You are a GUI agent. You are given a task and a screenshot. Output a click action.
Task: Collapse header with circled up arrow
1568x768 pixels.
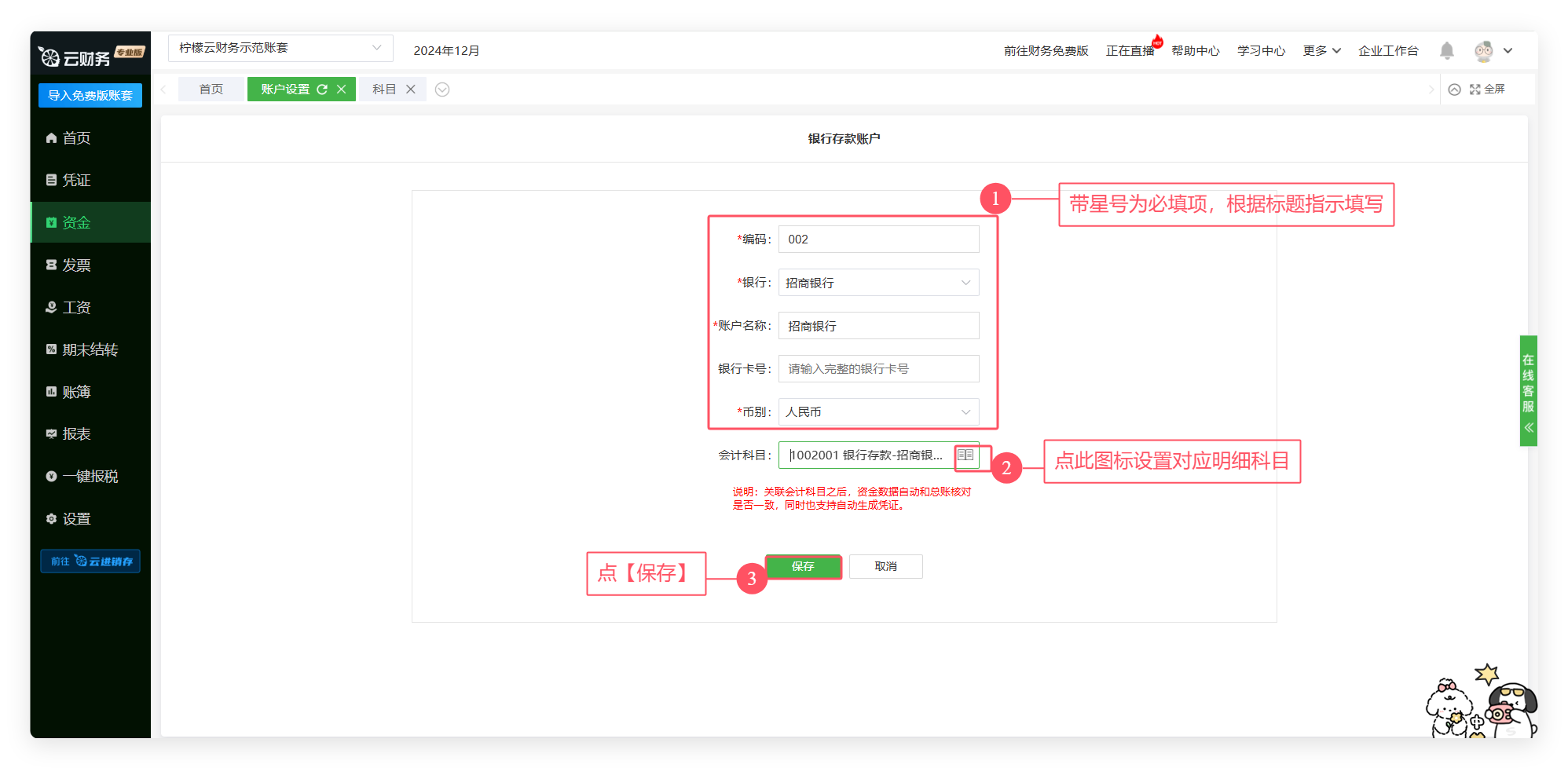pos(1454,90)
